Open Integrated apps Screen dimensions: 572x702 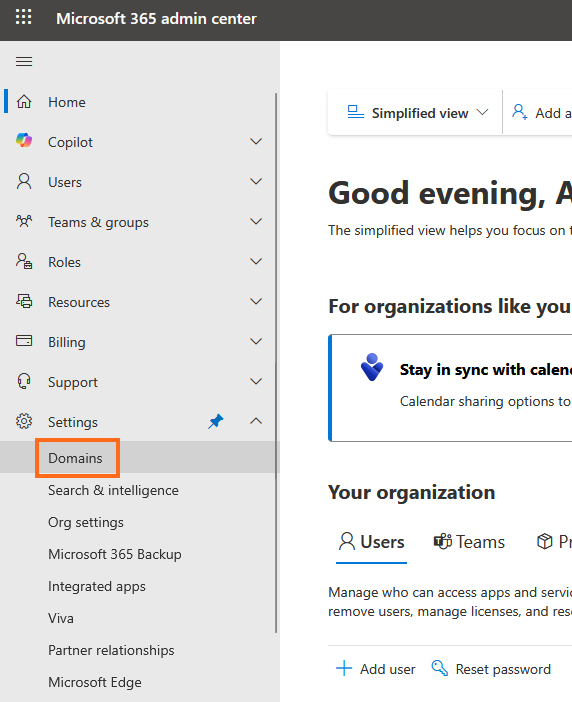click(97, 586)
